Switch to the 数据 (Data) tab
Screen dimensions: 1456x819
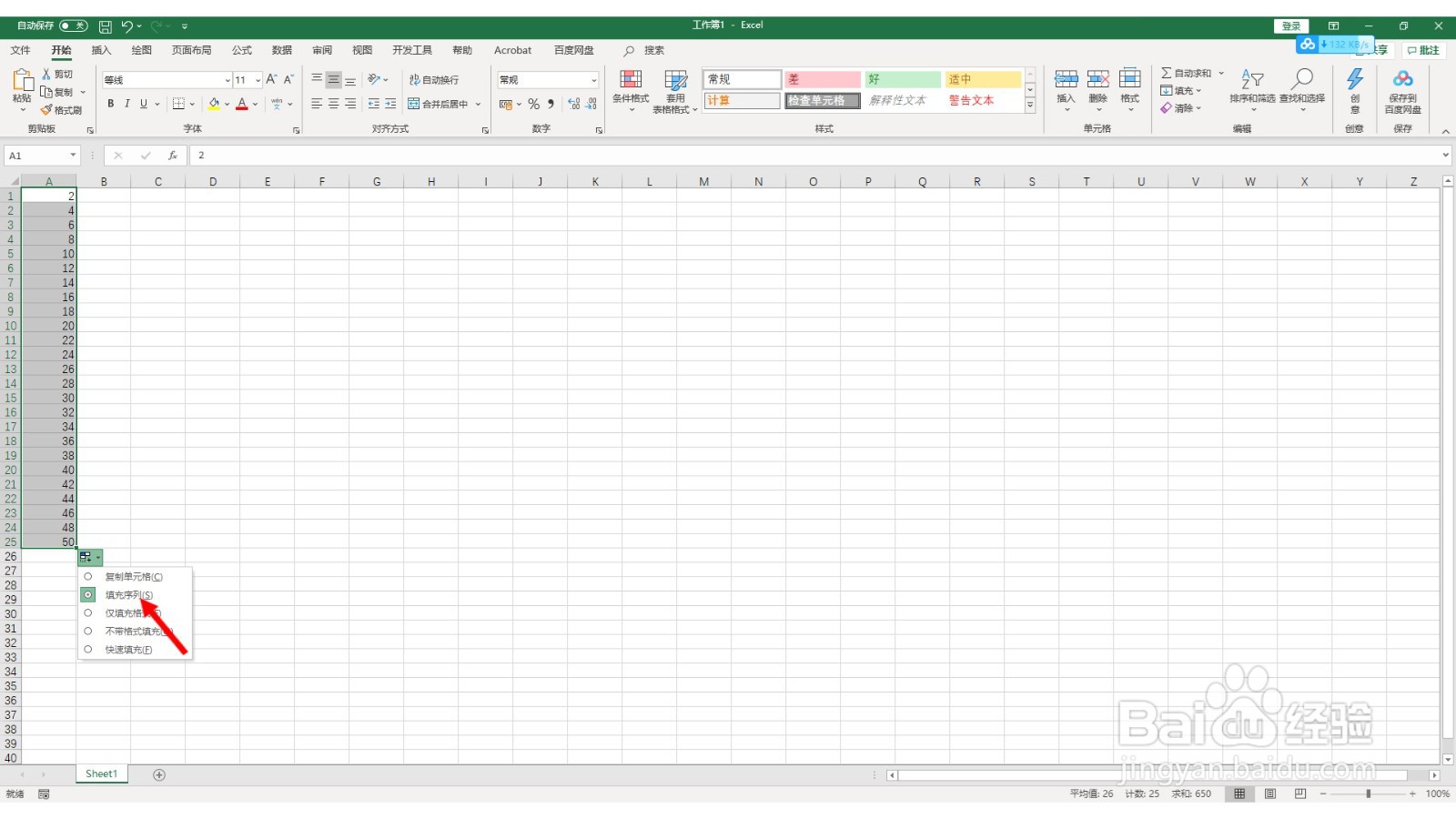tap(282, 50)
